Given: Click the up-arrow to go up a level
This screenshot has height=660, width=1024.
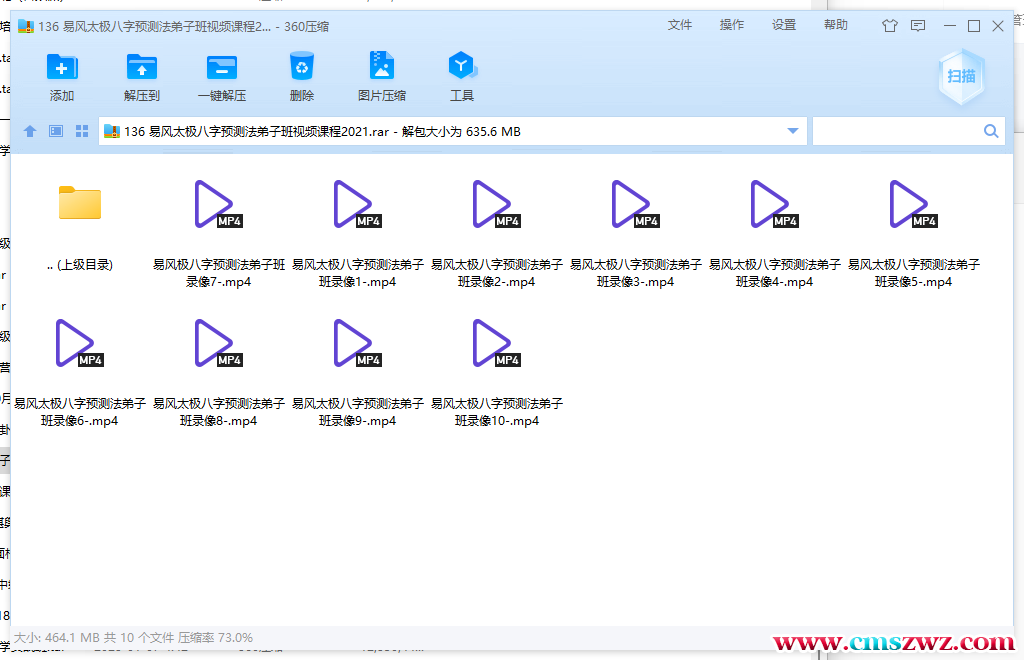Looking at the screenshot, I should (30, 130).
